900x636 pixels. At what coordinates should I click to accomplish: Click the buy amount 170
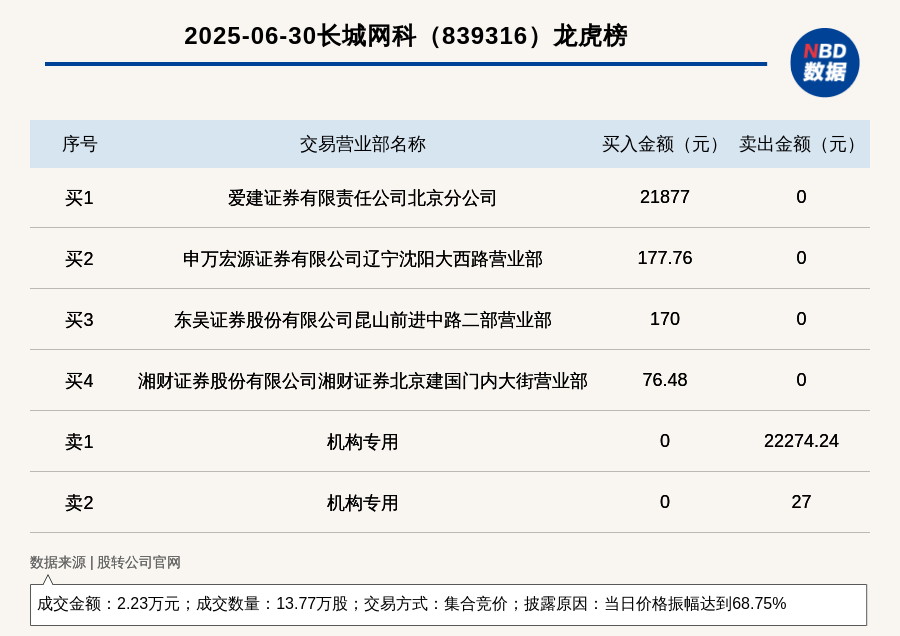click(665, 319)
